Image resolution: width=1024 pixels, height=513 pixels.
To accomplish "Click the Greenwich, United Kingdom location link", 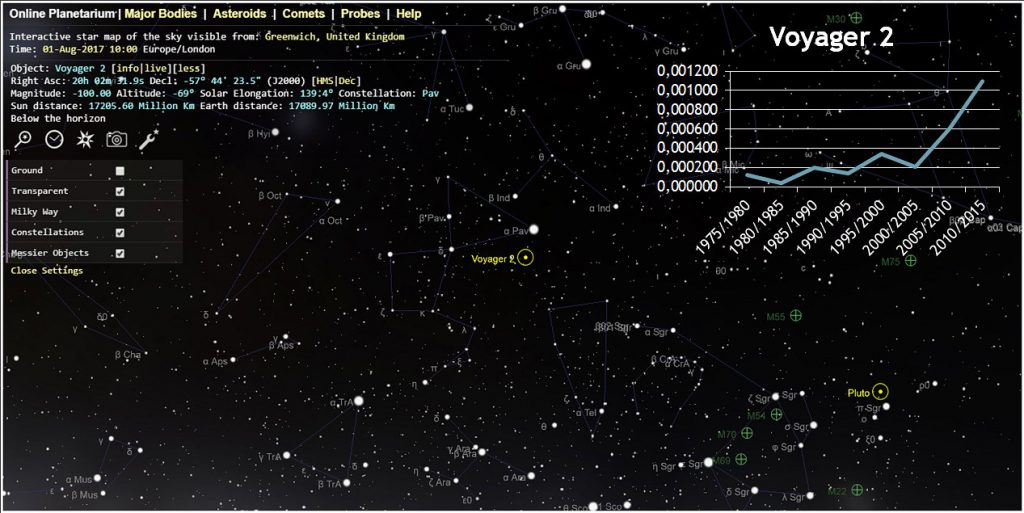I will [x=335, y=37].
